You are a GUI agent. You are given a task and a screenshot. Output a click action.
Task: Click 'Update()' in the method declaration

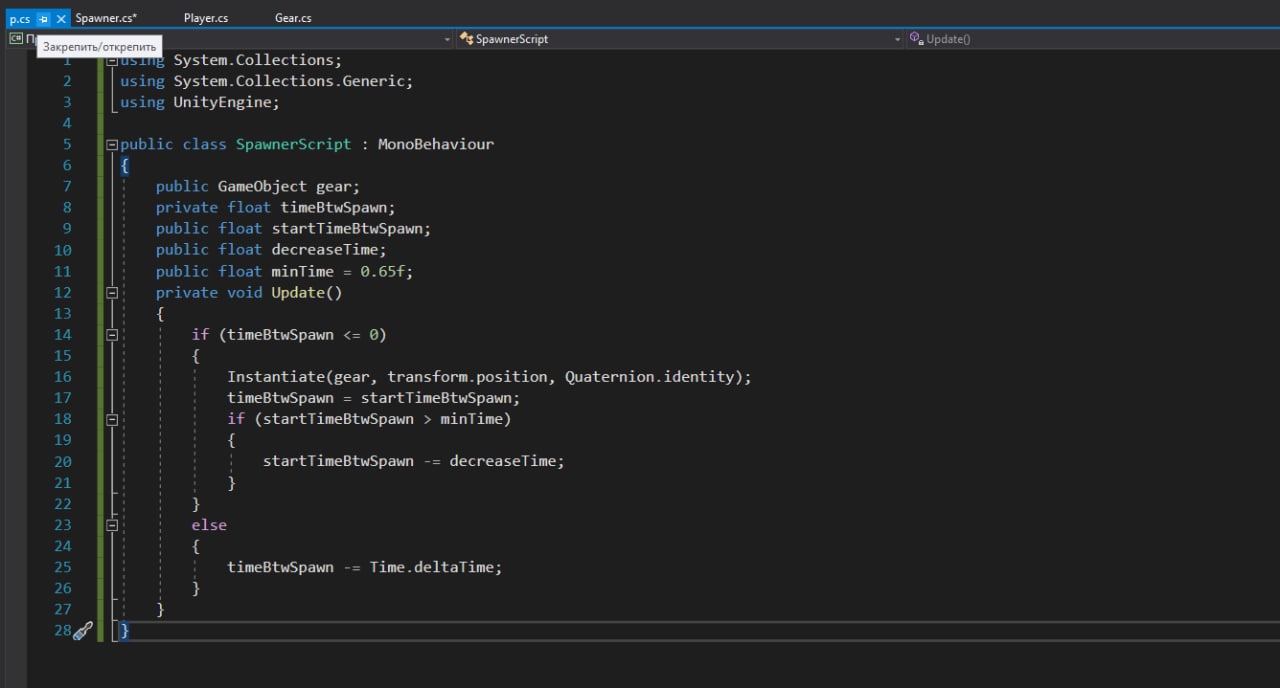(x=307, y=292)
